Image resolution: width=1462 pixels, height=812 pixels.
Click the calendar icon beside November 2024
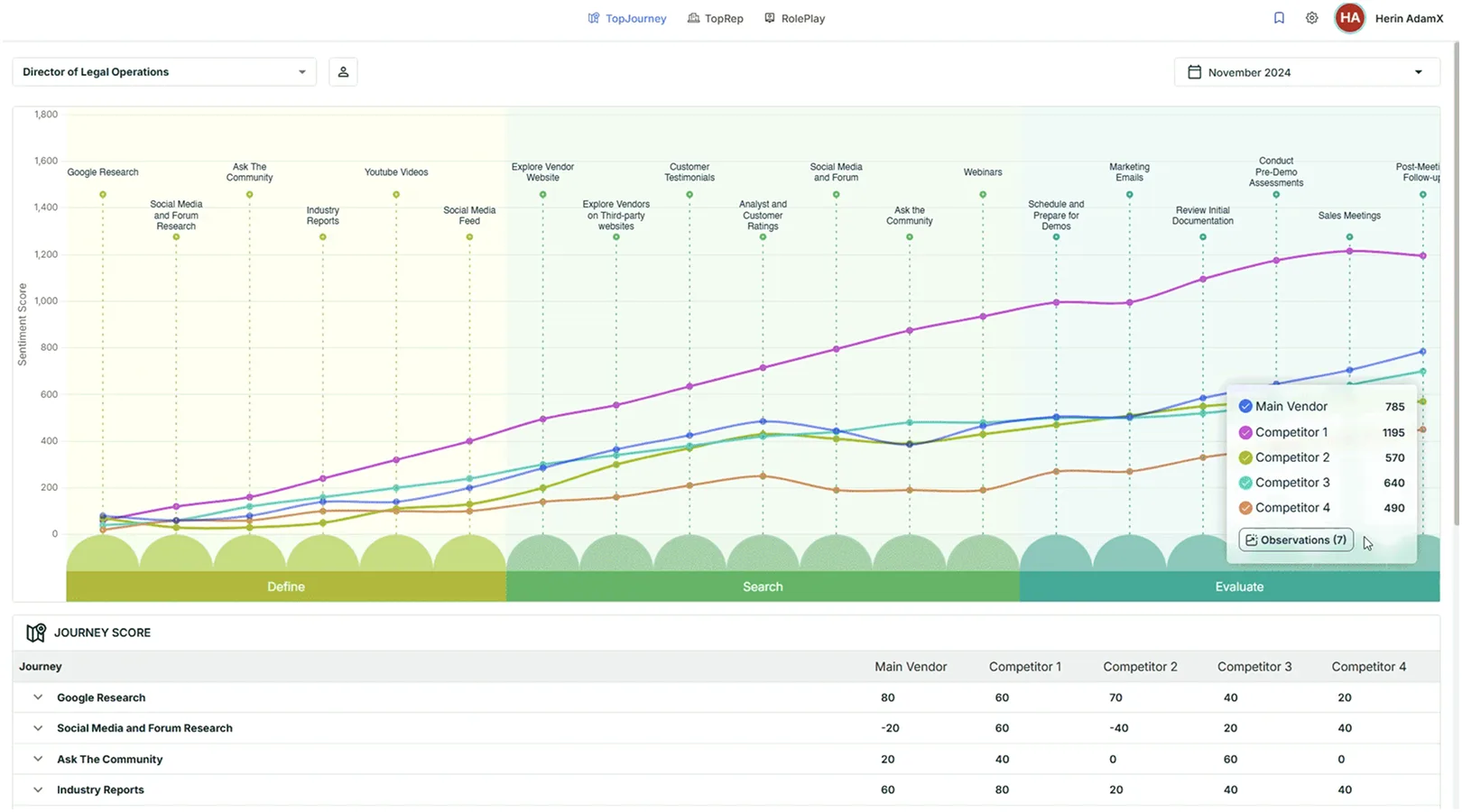(x=1194, y=72)
